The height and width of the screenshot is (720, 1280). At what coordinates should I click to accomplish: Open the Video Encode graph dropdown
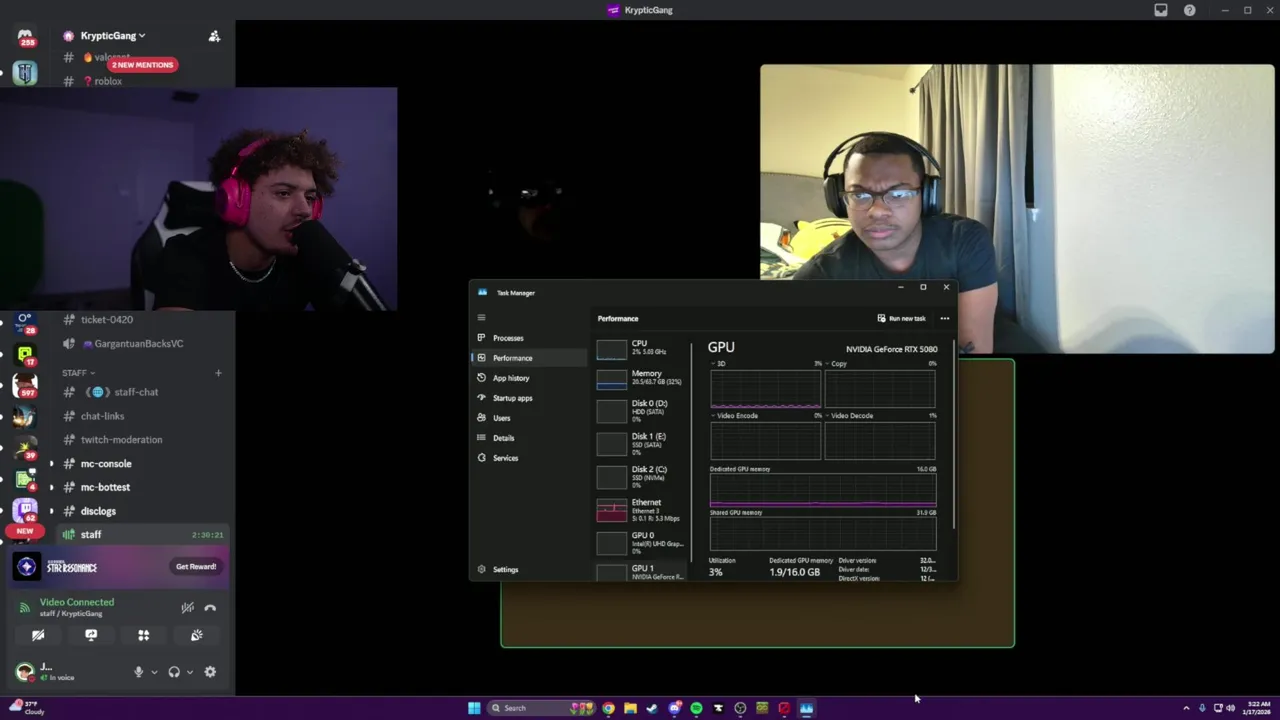coord(734,416)
